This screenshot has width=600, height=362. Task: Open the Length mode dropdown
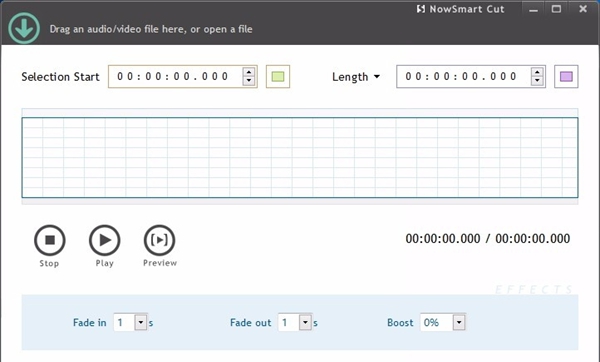[x=356, y=77]
